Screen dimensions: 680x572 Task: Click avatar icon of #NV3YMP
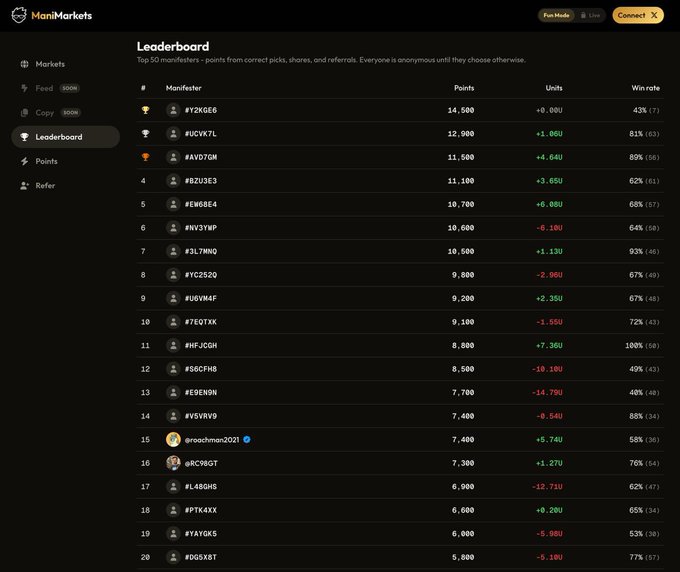point(173,228)
